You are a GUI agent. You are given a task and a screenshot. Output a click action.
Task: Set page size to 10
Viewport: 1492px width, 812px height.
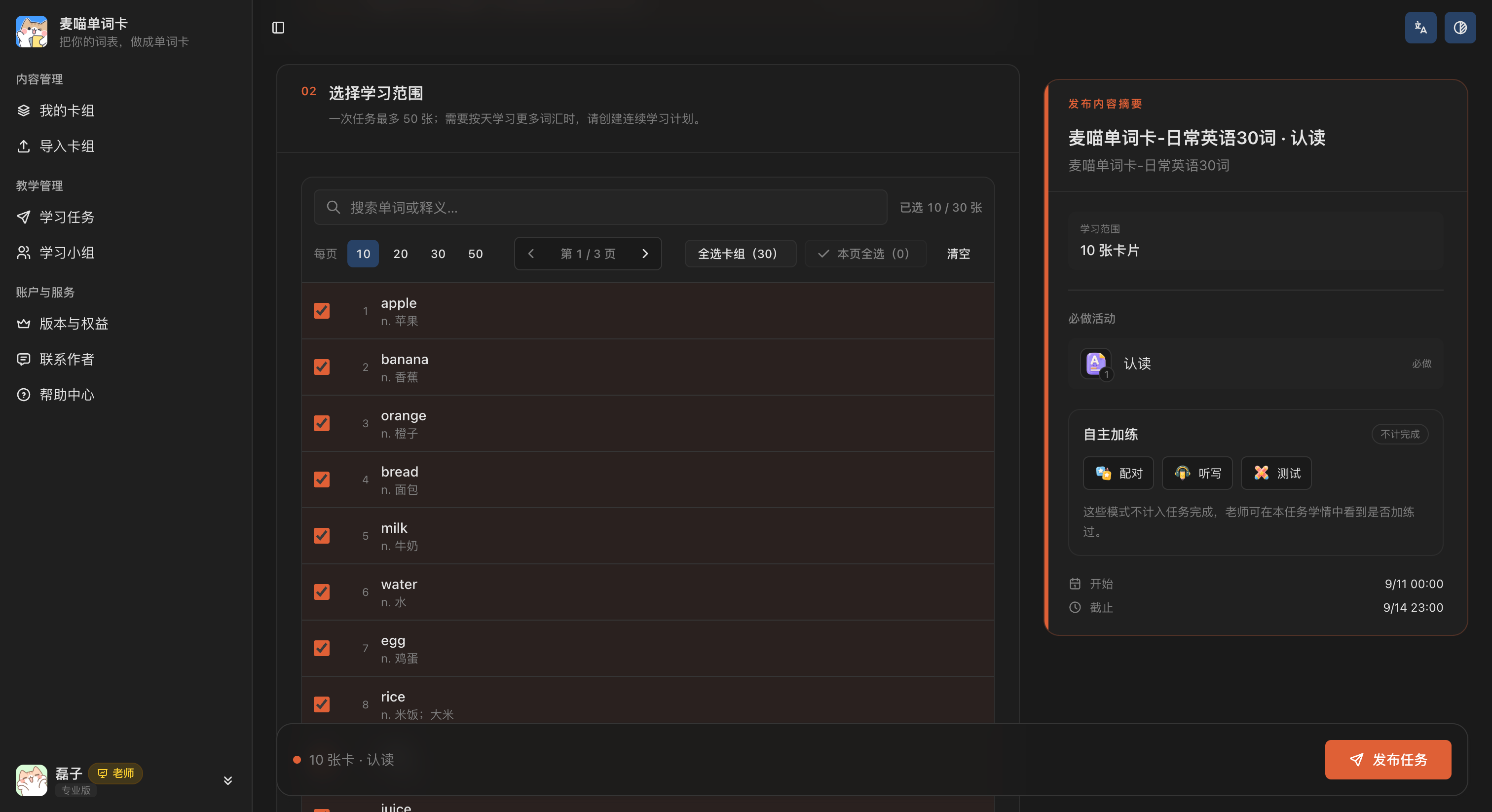coord(363,254)
